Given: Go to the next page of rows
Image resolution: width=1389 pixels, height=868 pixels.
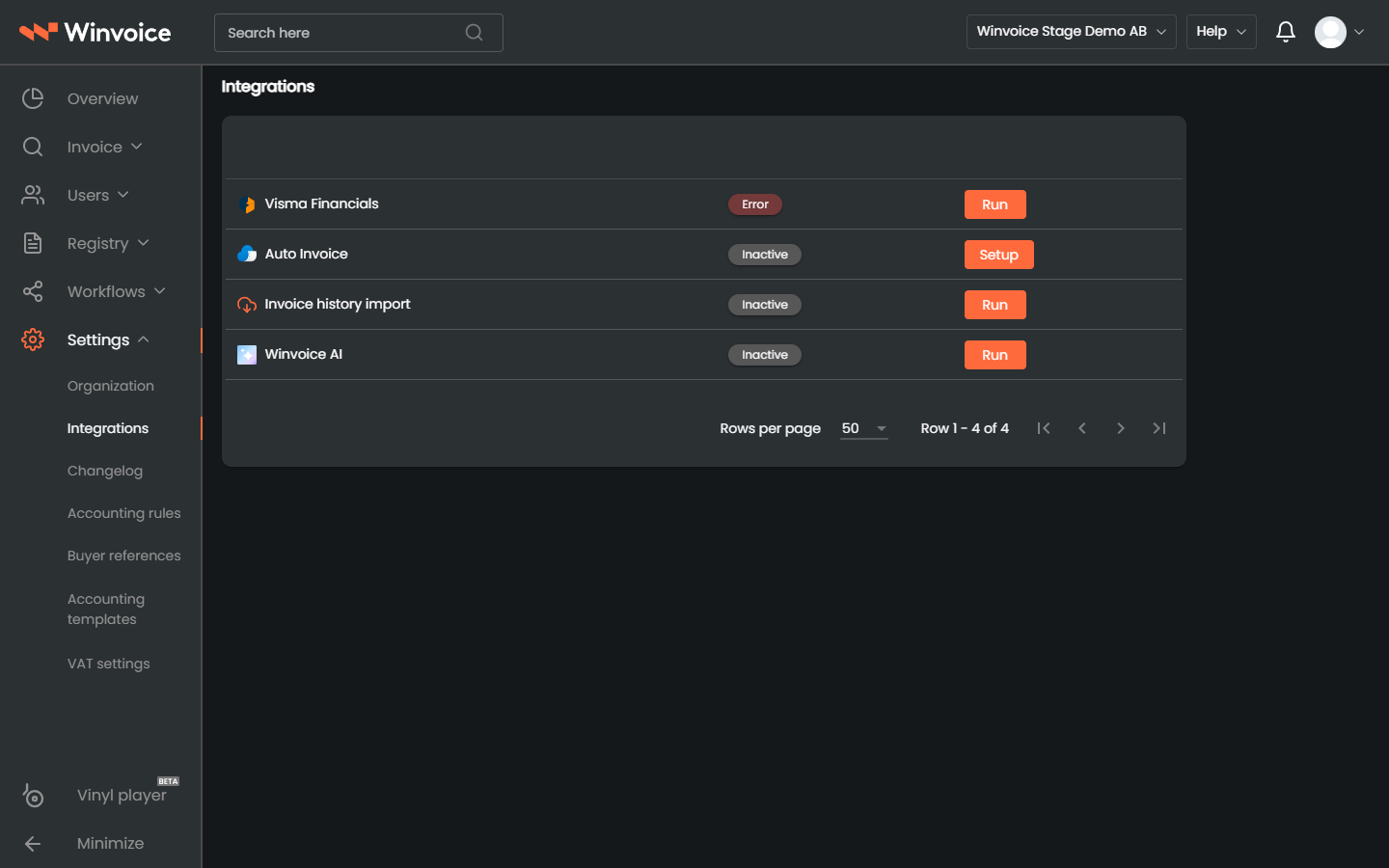Looking at the screenshot, I should pyautogui.click(x=1121, y=428).
